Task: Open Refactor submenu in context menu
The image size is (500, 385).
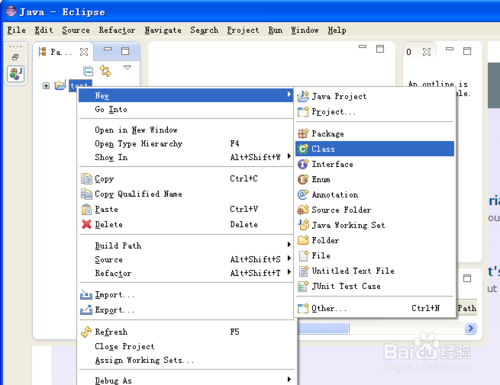Action: point(186,273)
